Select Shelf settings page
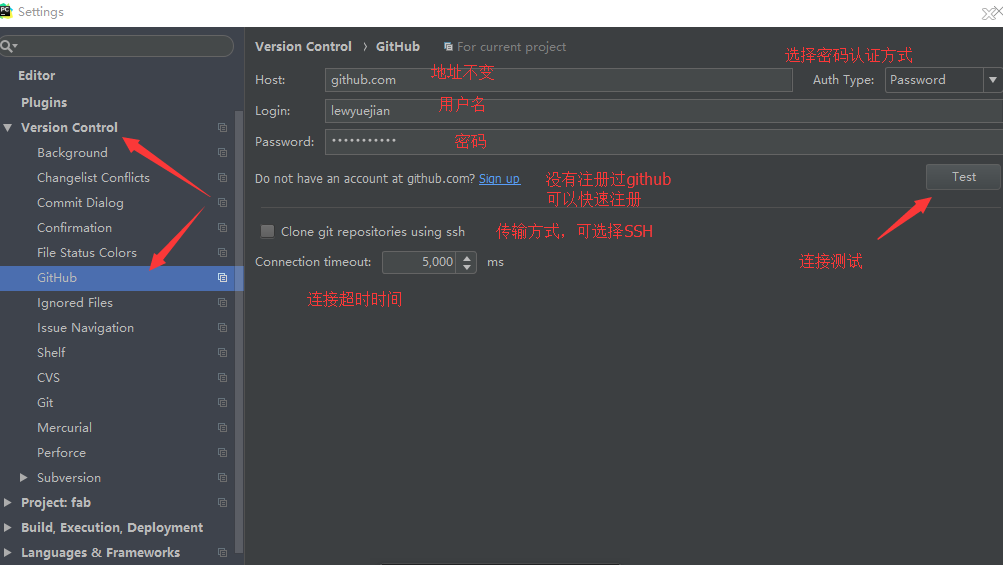1003x565 pixels. 51,352
